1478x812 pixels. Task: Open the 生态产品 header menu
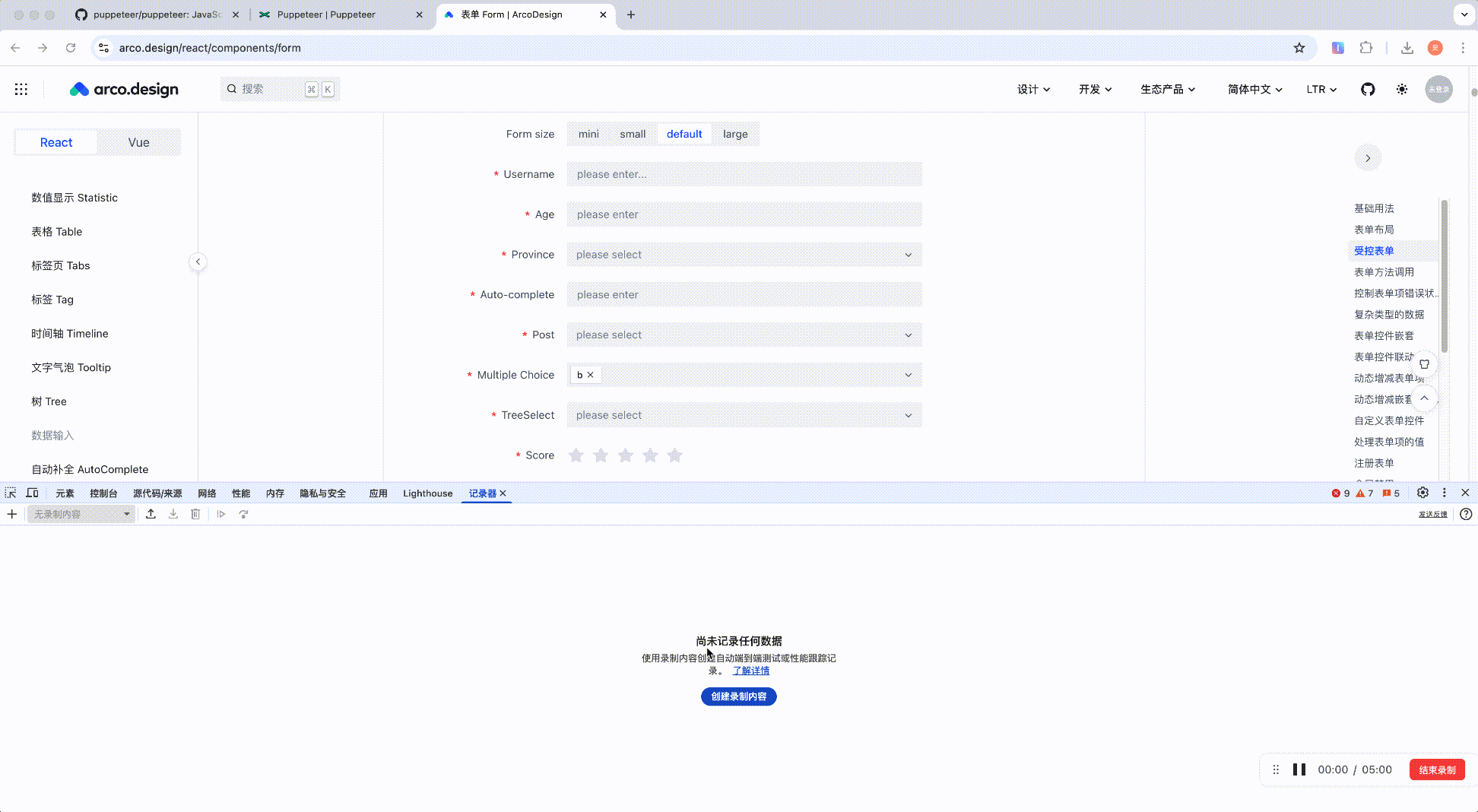[1168, 89]
